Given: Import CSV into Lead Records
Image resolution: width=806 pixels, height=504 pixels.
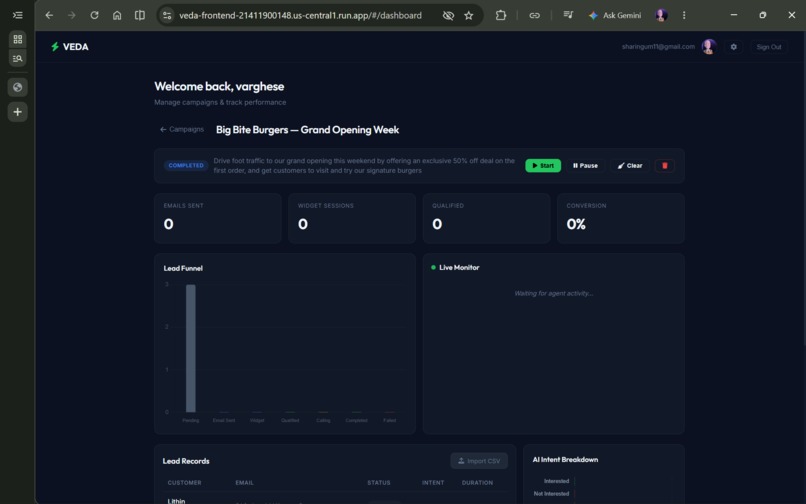Looking at the screenshot, I should coord(479,461).
